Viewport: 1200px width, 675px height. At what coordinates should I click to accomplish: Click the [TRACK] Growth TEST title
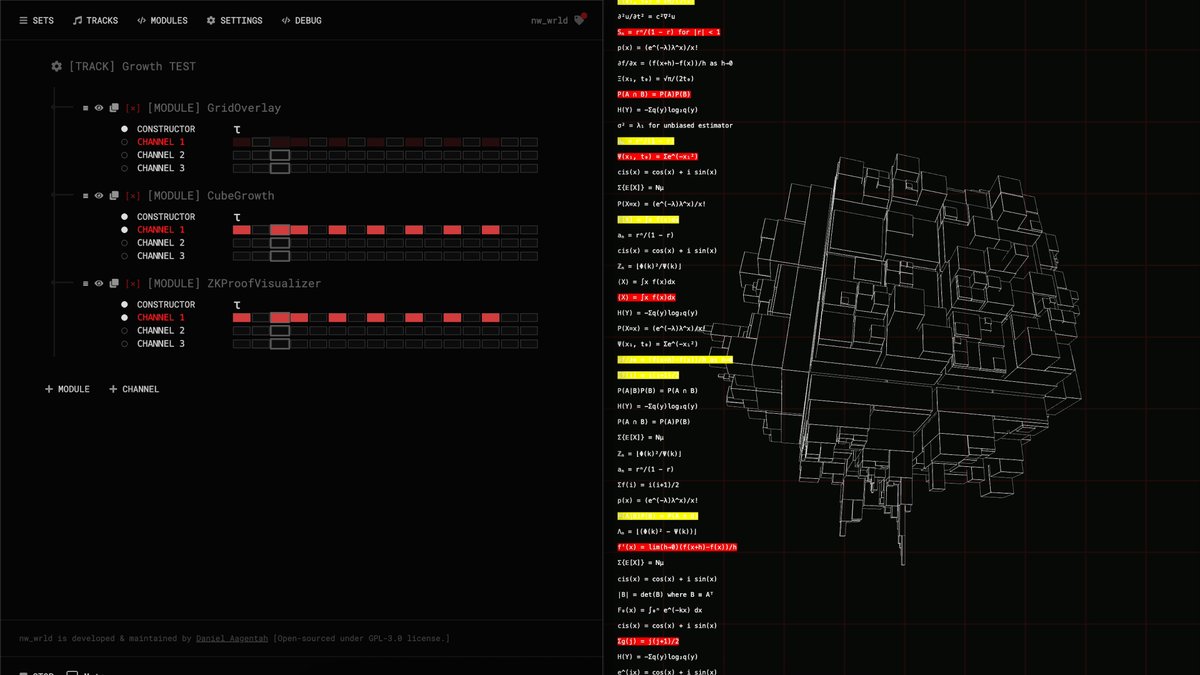(133, 66)
